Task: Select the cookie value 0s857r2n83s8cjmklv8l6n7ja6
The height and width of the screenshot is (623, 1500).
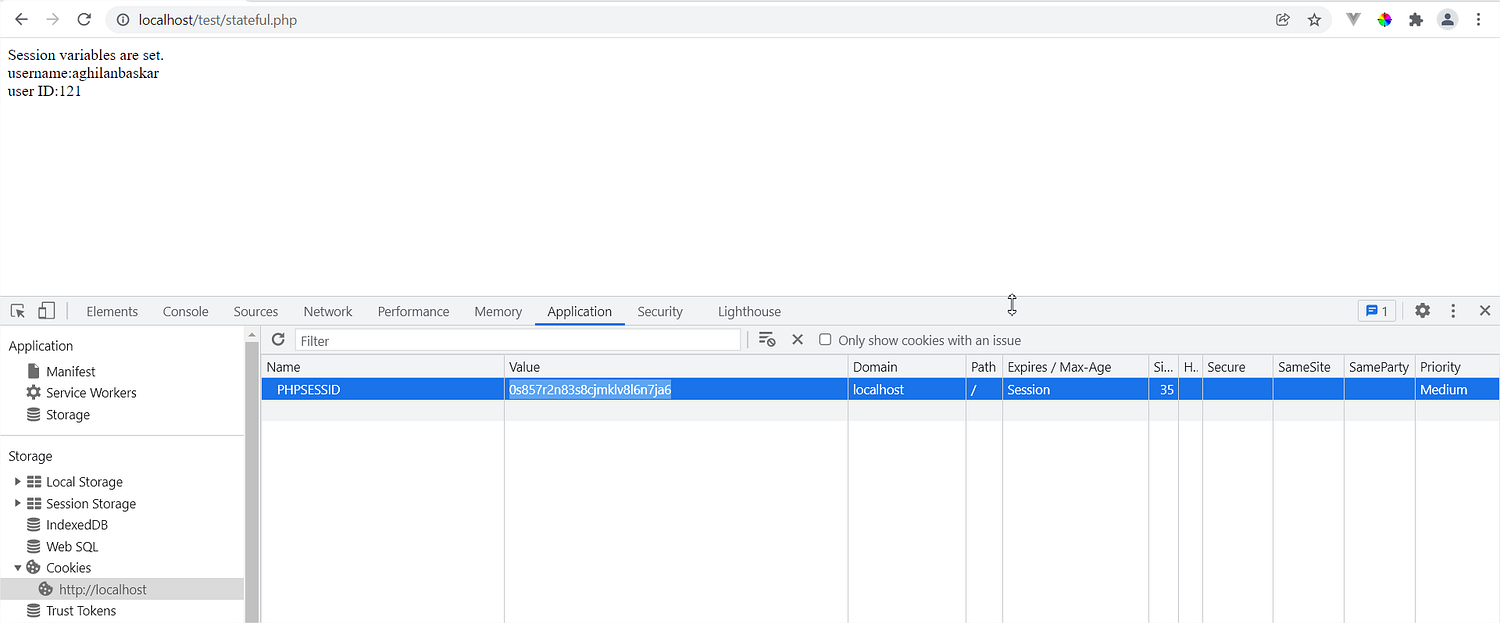Action: pos(590,390)
